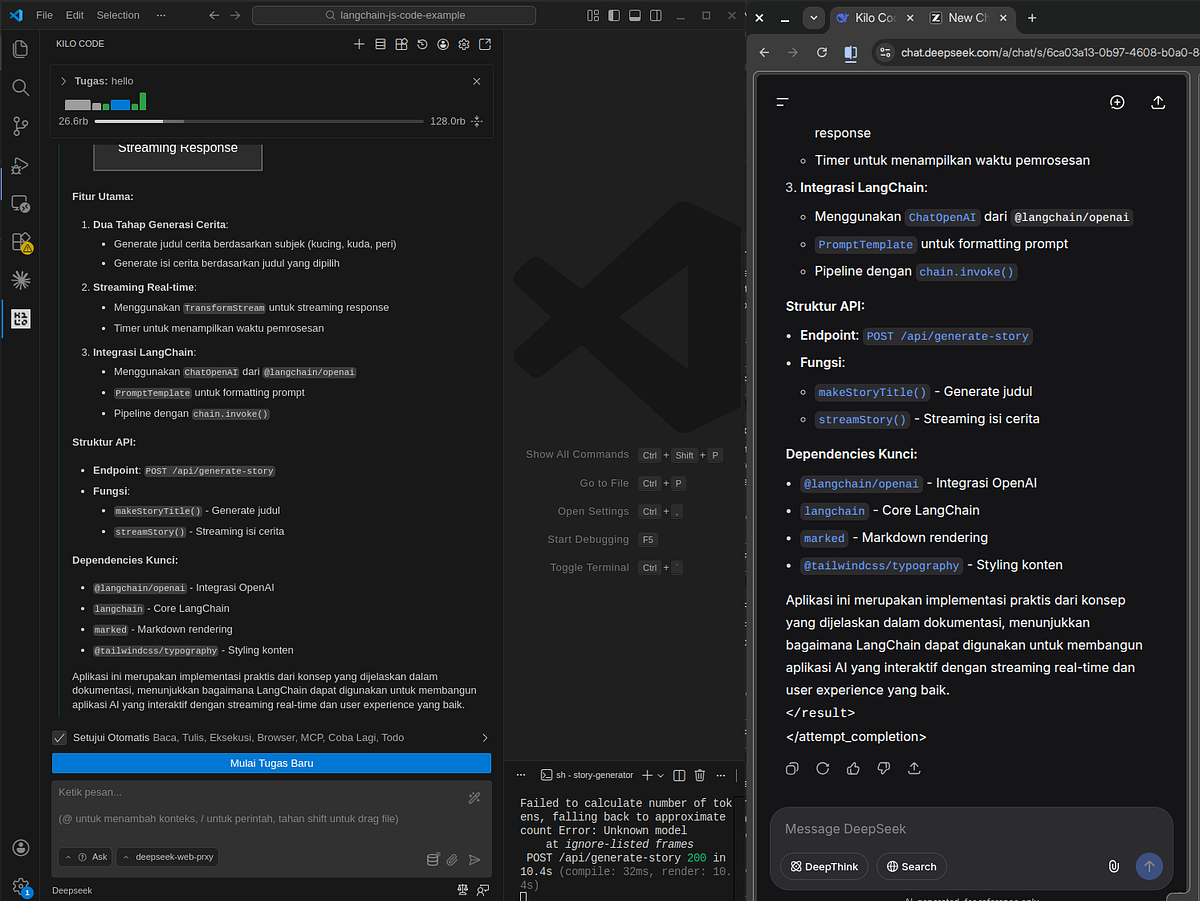1200x901 pixels.
Task: Focus the Message DeepSeek input field
Action: pyautogui.click(x=970, y=829)
